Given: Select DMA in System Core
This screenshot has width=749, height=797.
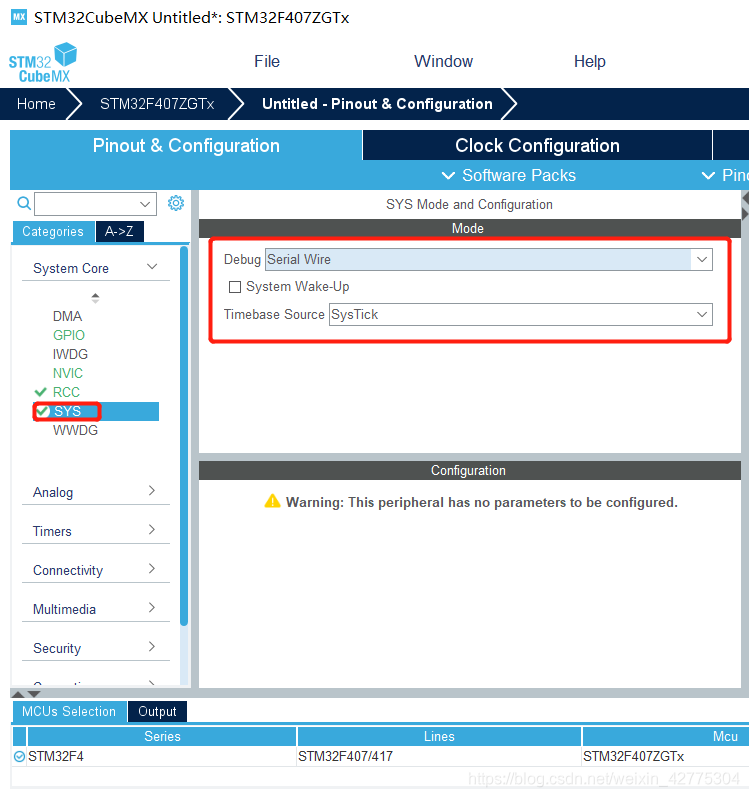Looking at the screenshot, I should click(67, 316).
